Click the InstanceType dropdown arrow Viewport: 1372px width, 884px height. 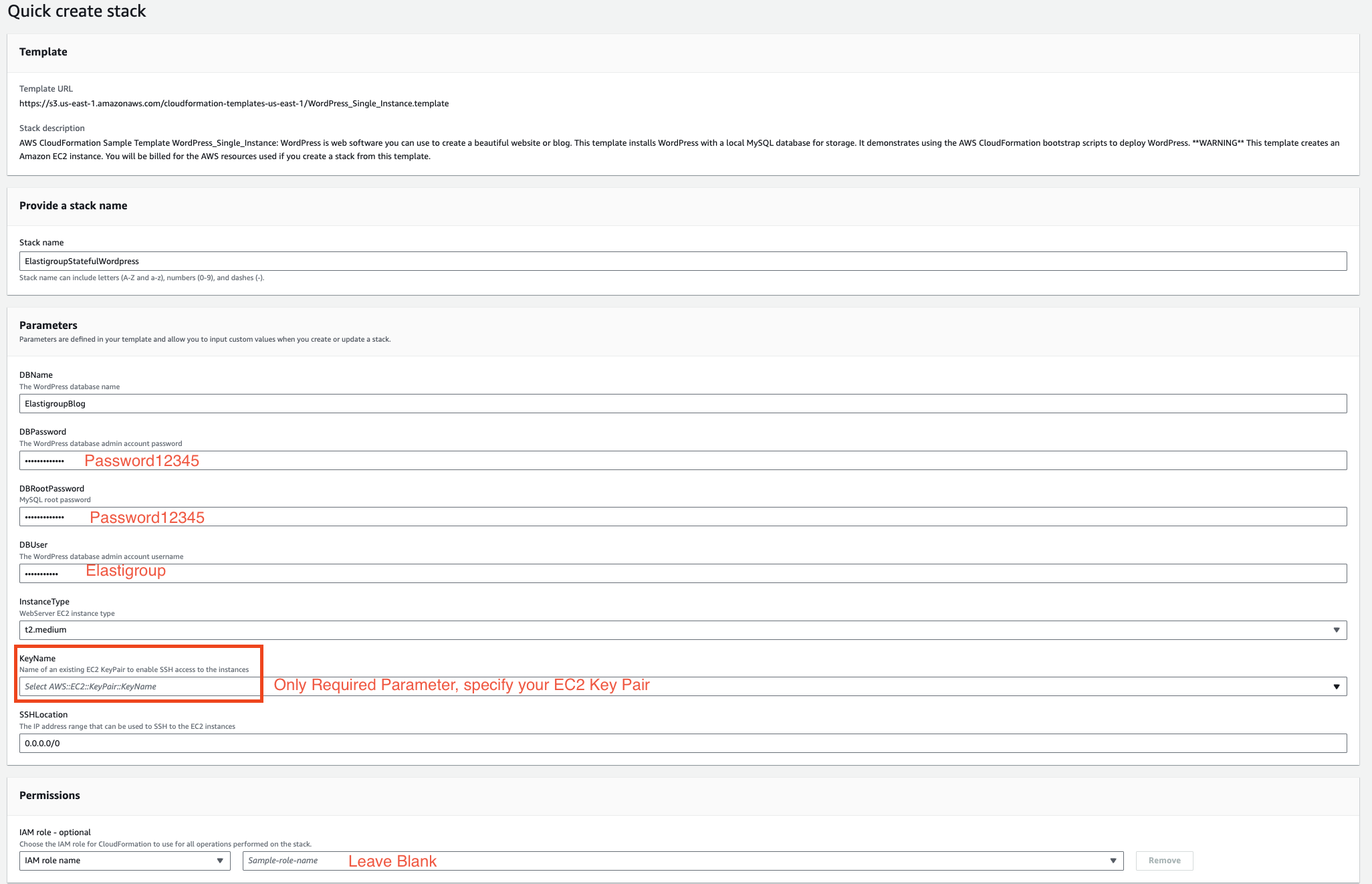(x=1336, y=630)
